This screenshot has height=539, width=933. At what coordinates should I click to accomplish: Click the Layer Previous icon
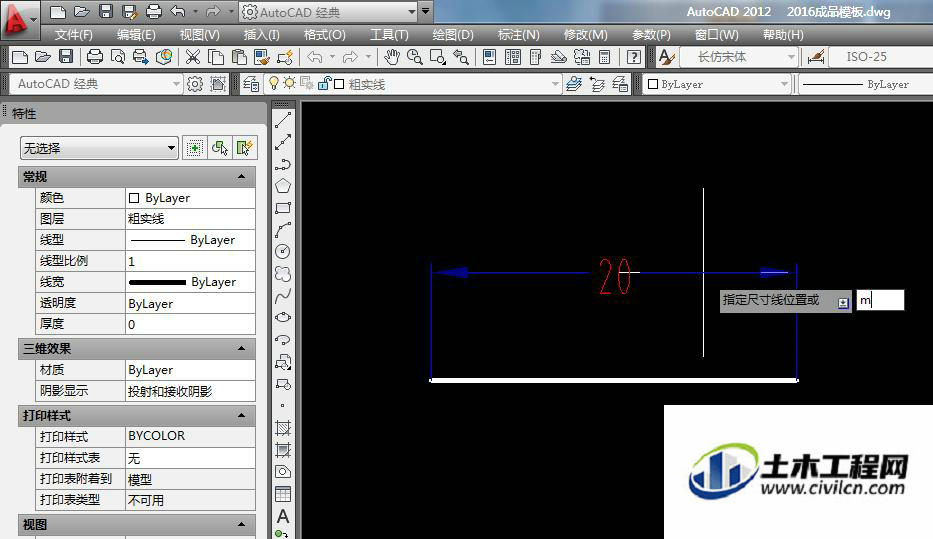pyautogui.click(x=597, y=84)
